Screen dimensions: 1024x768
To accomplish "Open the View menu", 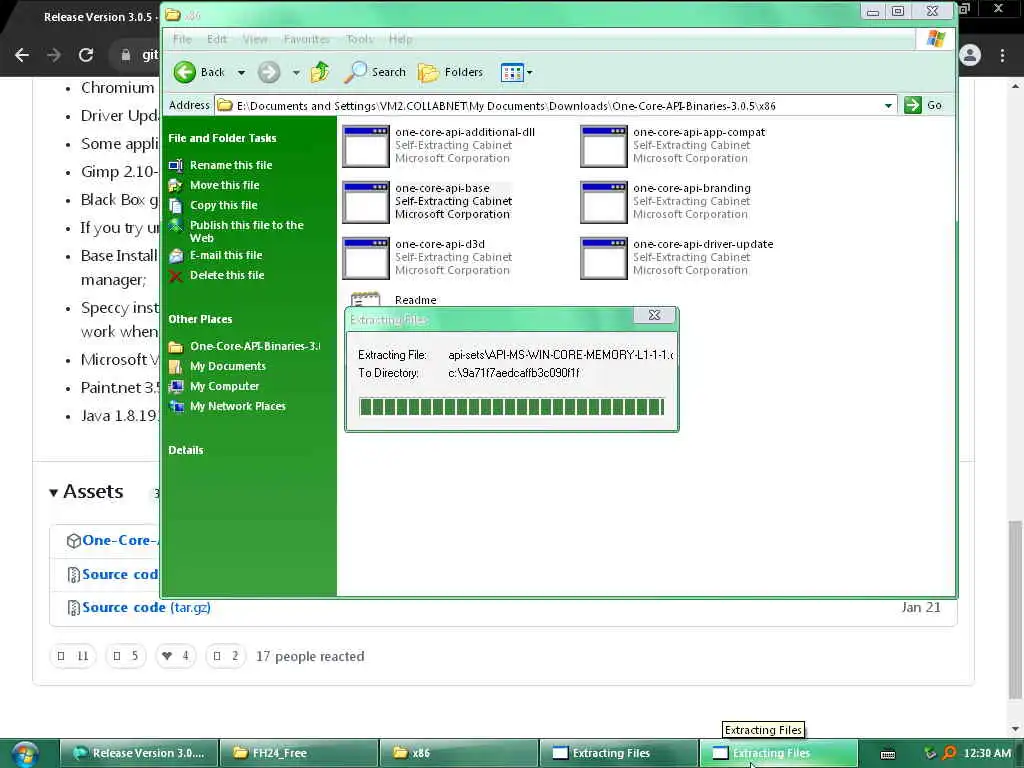I will click(255, 39).
